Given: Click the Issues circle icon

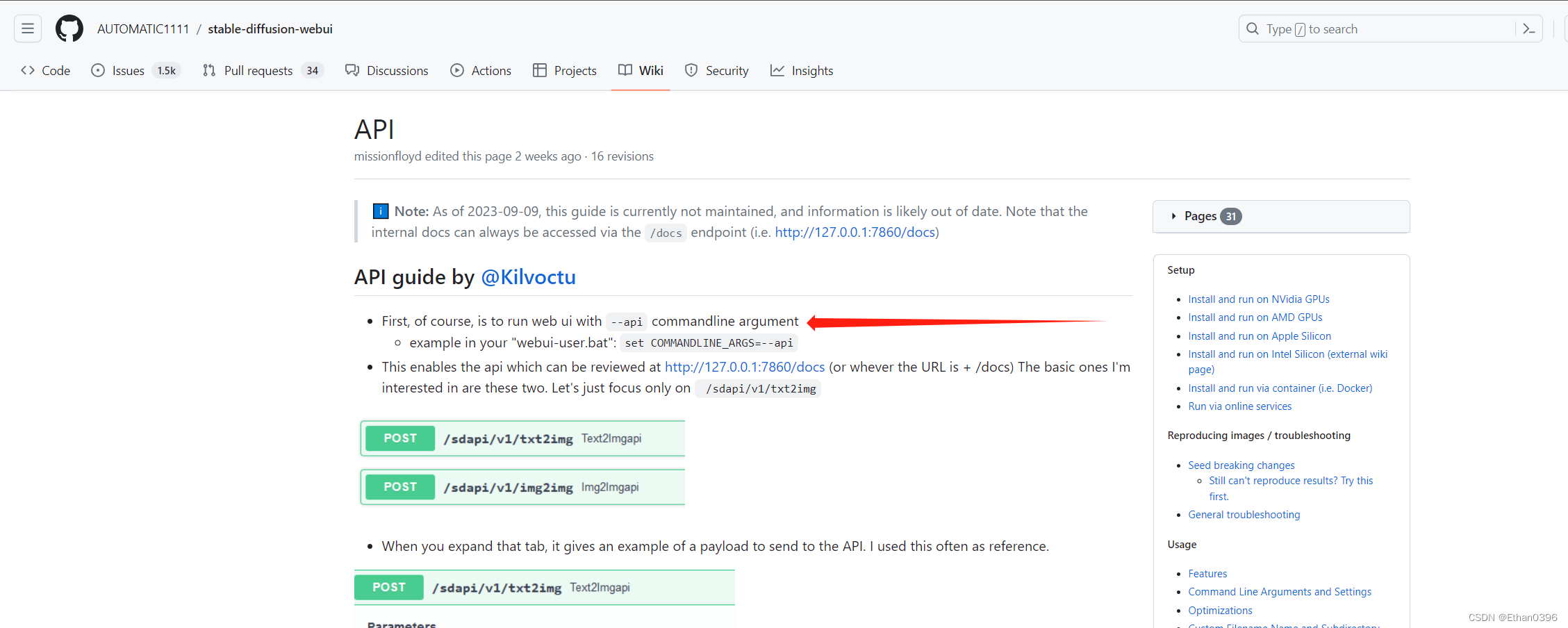Looking at the screenshot, I should [98, 70].
